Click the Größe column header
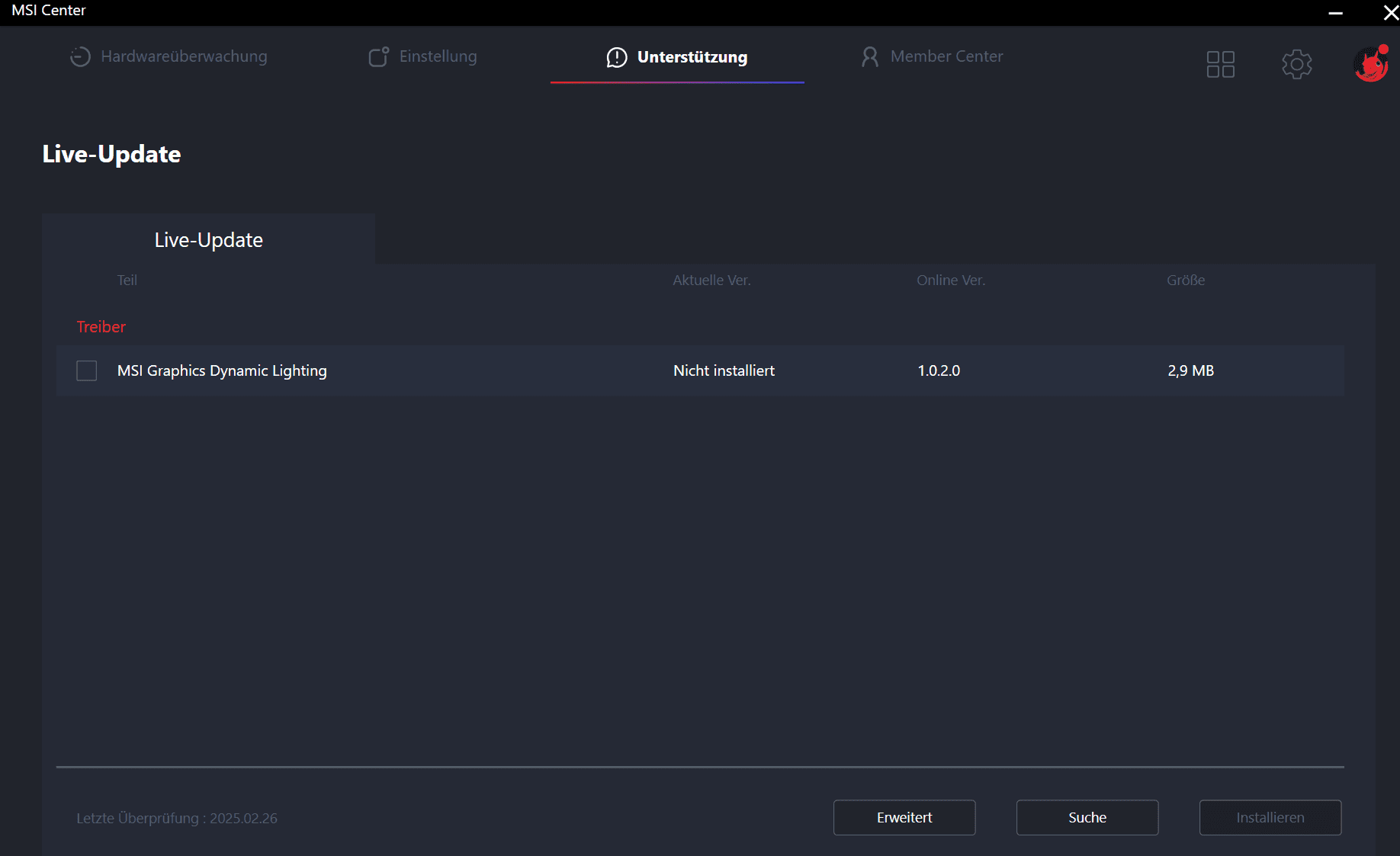 point(1186,280)
